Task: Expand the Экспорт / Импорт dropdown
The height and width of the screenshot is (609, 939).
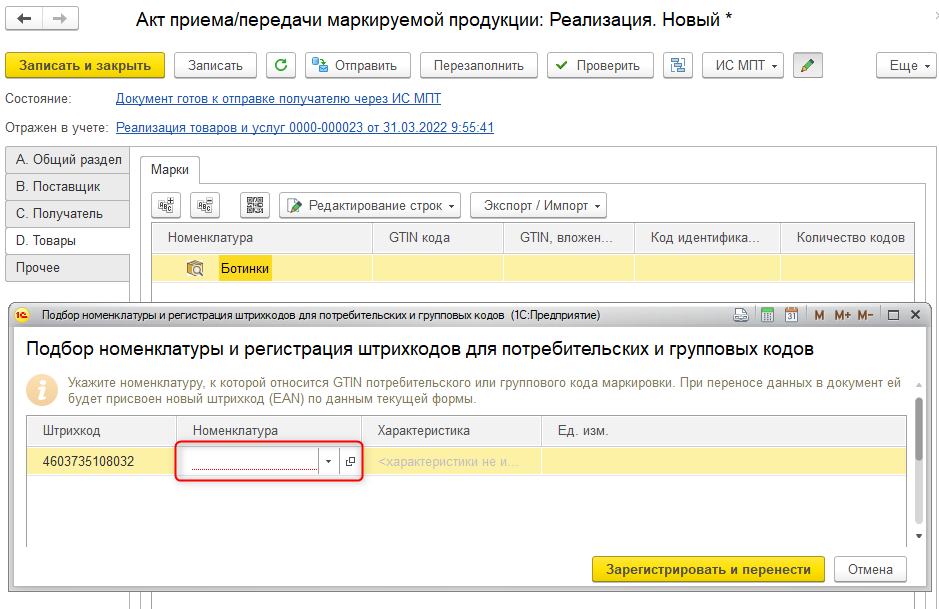Action: (x=538, y=205)
